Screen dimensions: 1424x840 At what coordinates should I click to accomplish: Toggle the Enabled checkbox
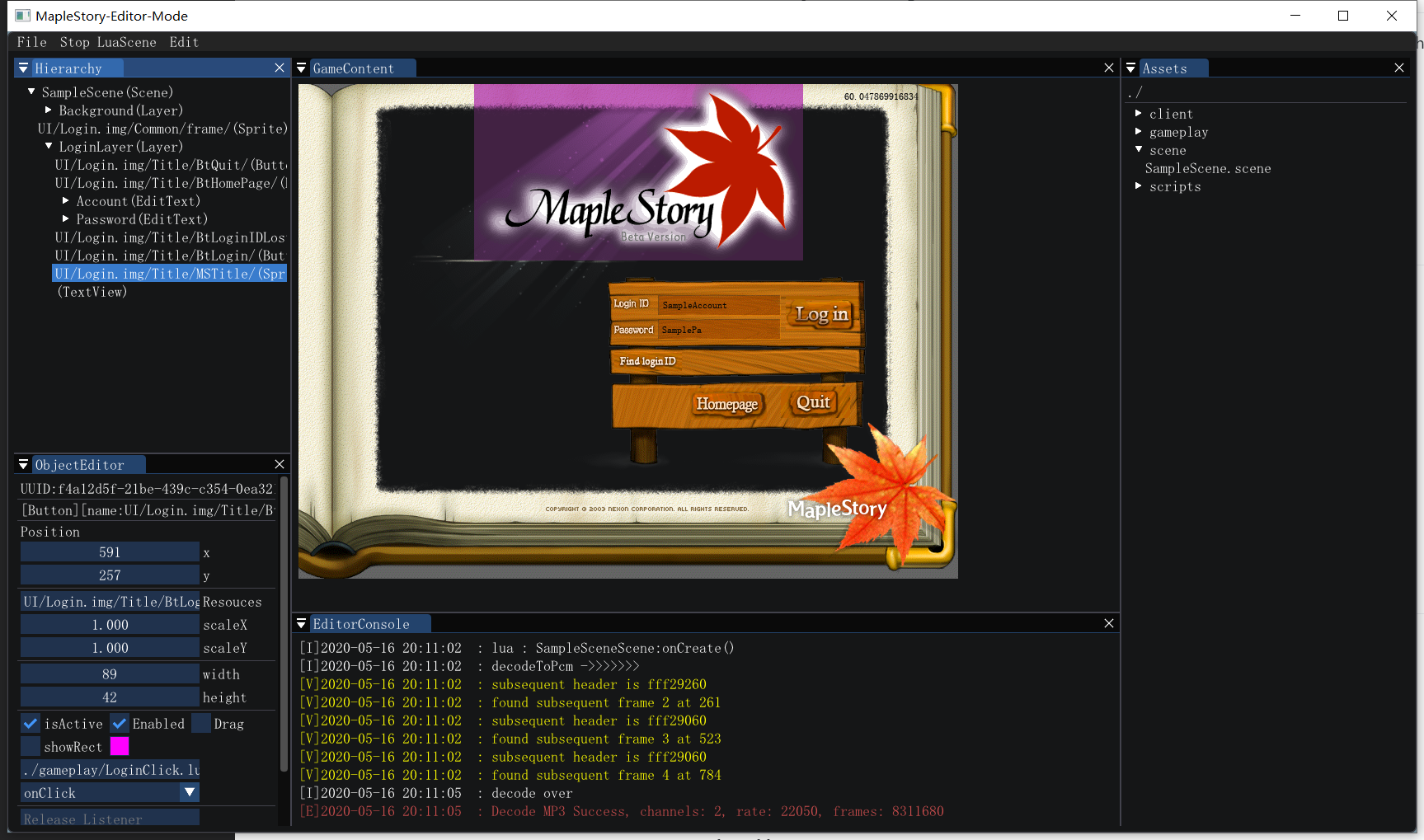coord(120,724)
